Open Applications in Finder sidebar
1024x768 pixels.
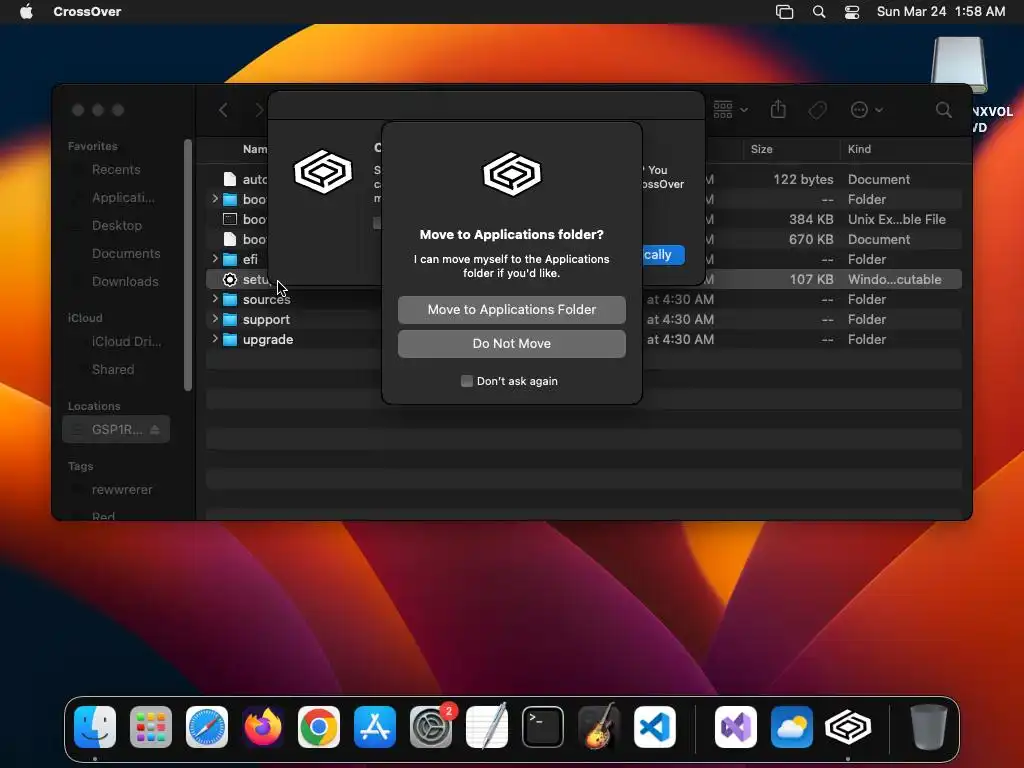123,197
